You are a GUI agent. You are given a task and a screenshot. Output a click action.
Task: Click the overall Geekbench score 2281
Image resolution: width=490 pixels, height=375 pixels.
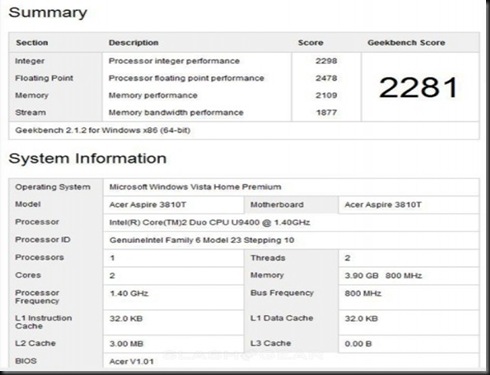[x=418, y=87]
